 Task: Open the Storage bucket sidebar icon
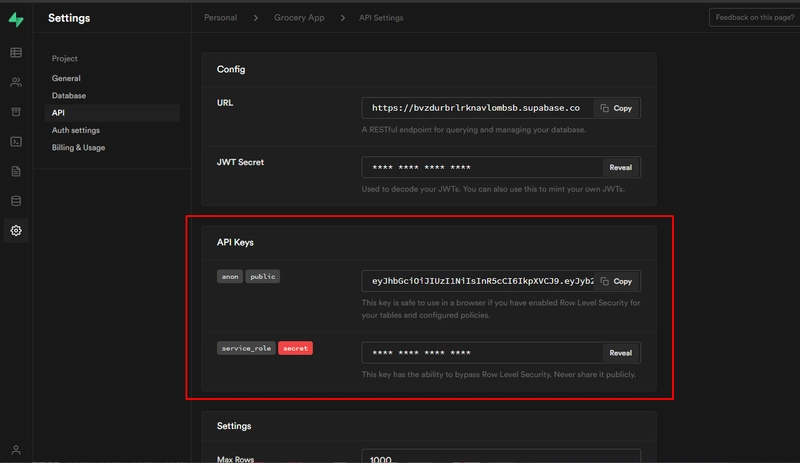click(x=16, y=112)
